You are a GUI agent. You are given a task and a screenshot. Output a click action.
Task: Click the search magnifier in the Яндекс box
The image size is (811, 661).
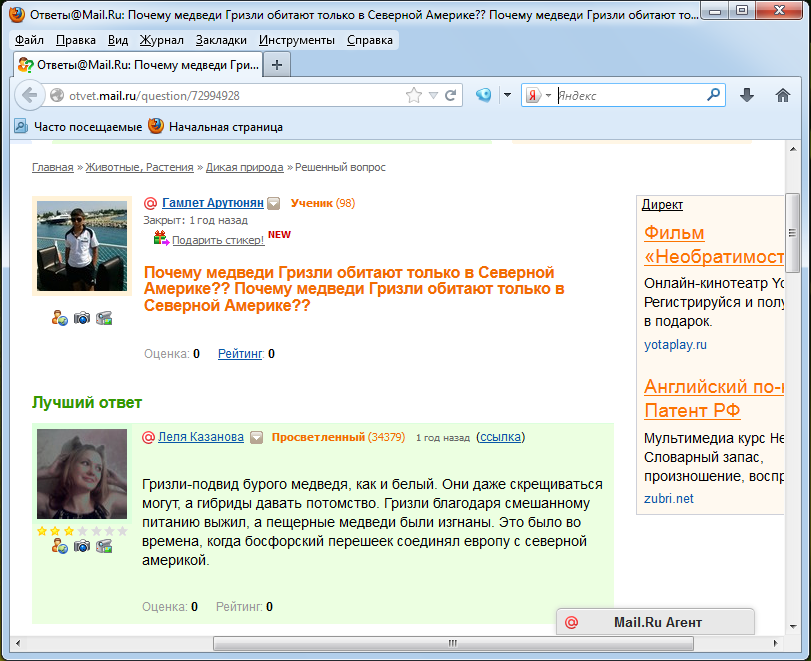pos(714,96)
